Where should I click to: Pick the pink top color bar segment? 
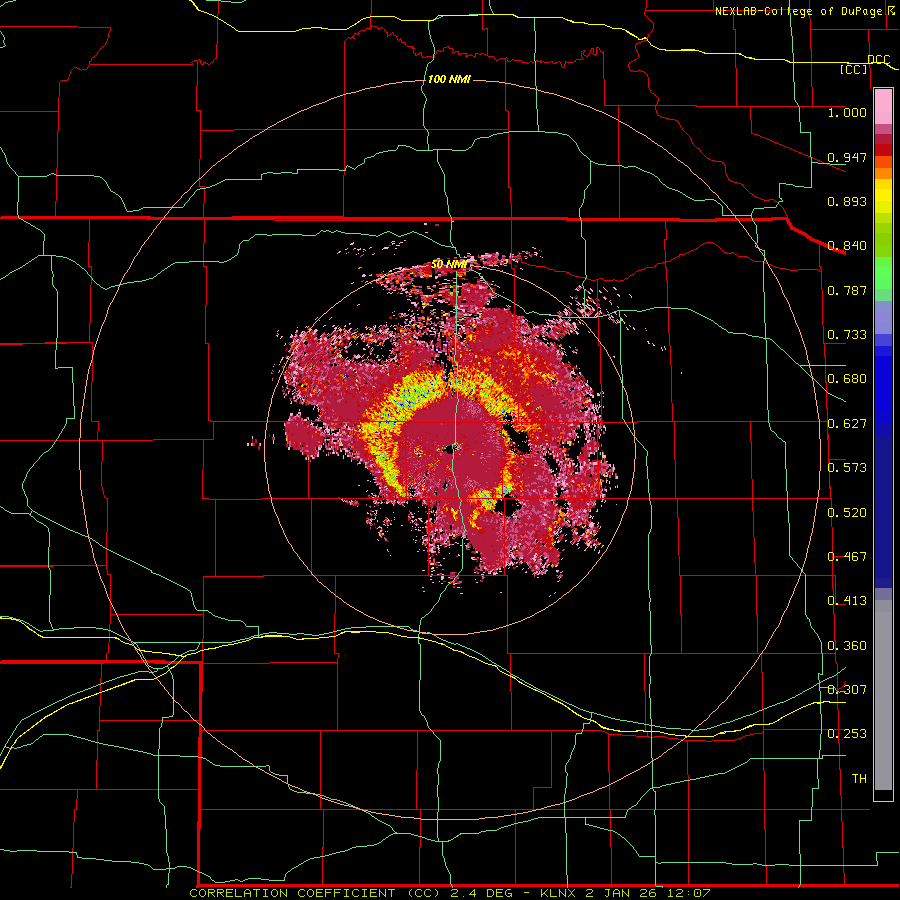[883, 107]
